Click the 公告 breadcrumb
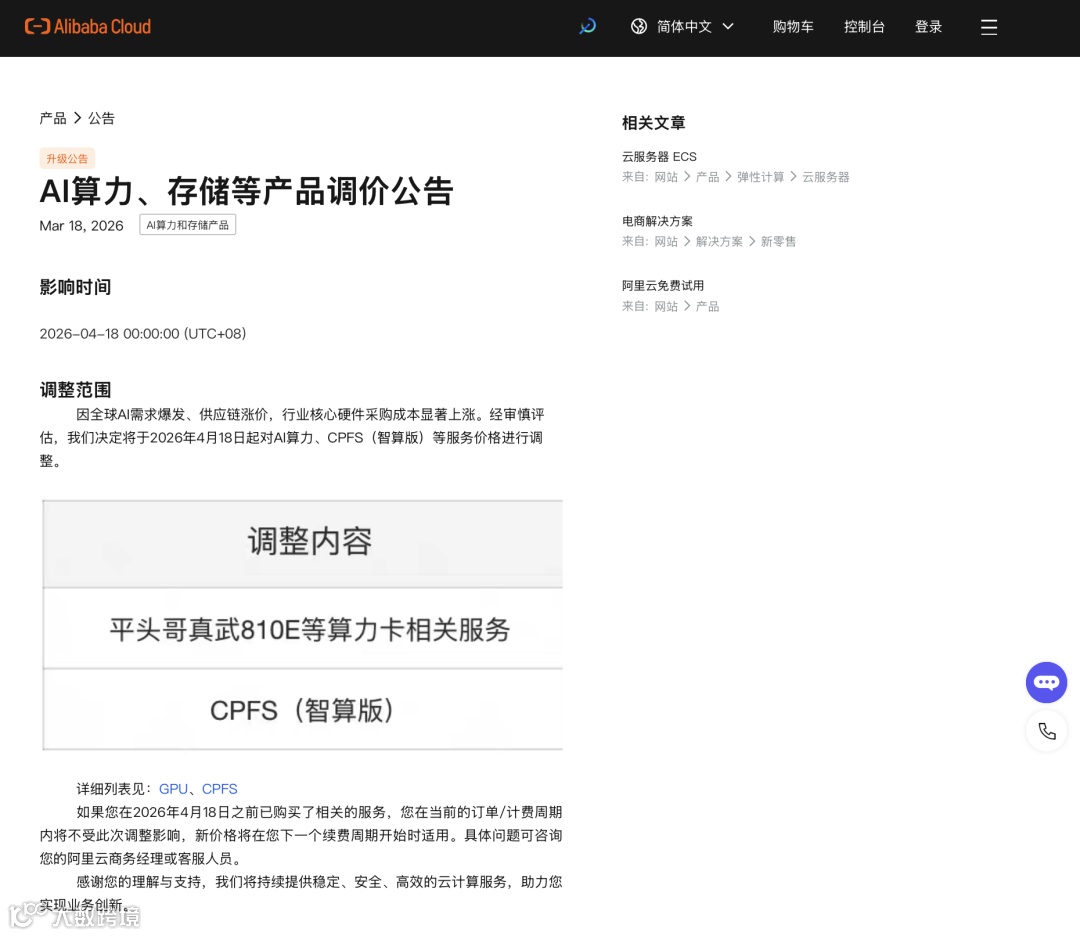The height and width of the screenshot is (936, 1080). tap(101, 118)
